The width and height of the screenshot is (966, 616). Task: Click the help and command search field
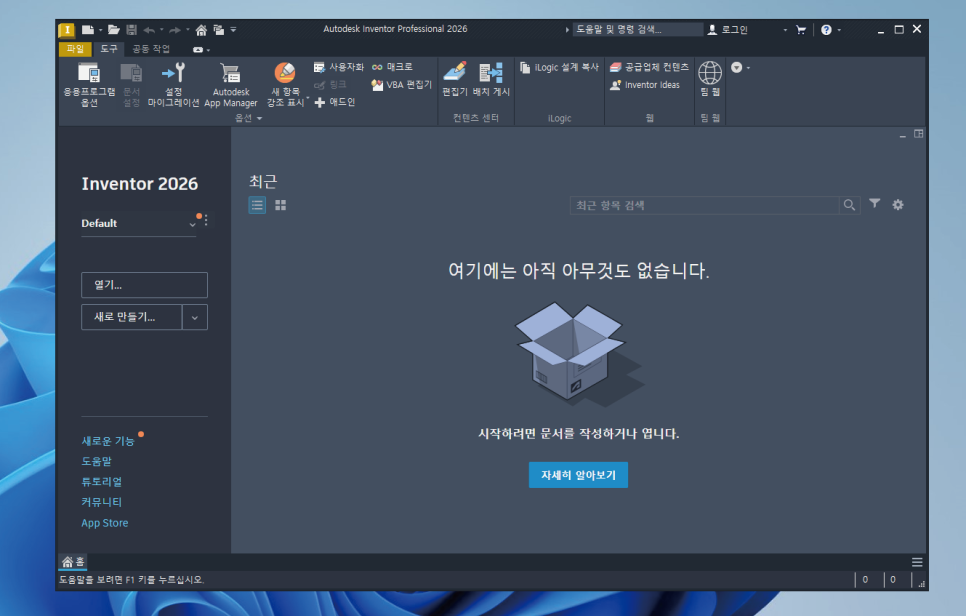tap(638, 30)
